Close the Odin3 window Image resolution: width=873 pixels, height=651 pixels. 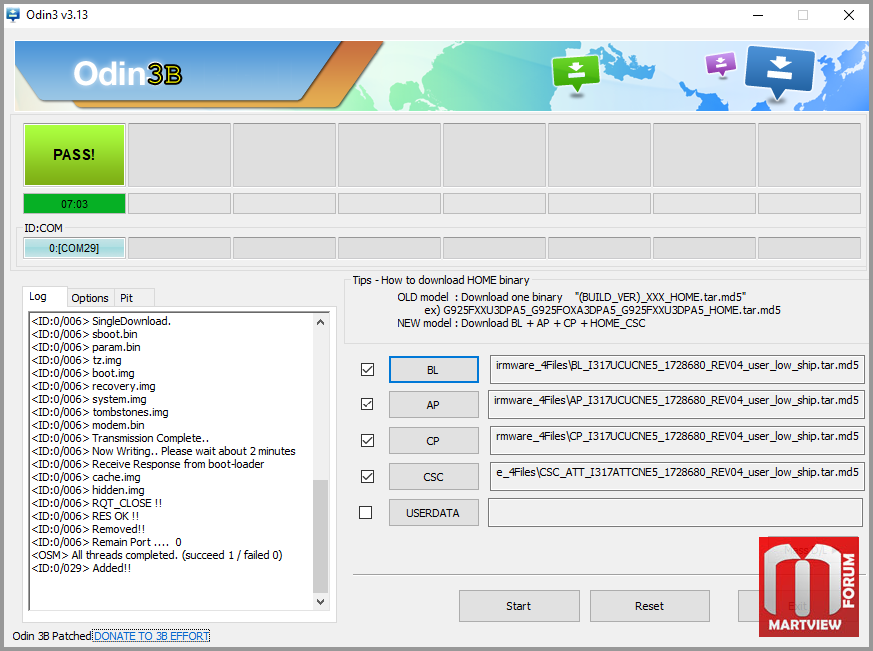coord(849,15)
